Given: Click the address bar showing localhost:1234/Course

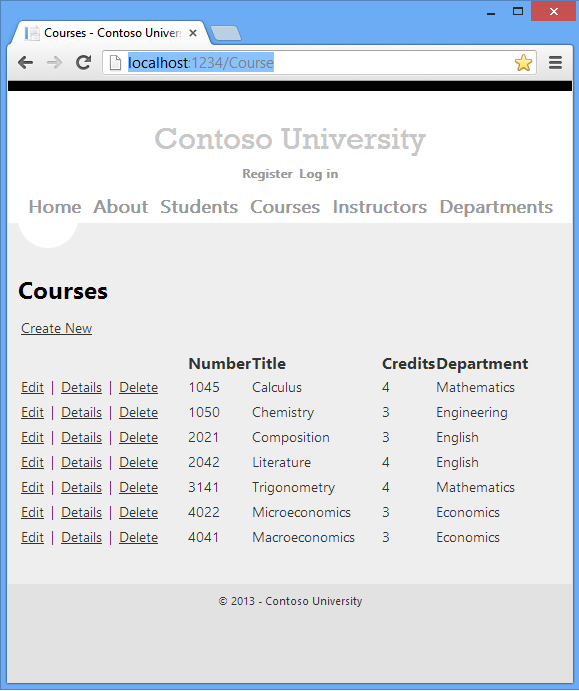Looking at the screenshot, I should [319, 63].
